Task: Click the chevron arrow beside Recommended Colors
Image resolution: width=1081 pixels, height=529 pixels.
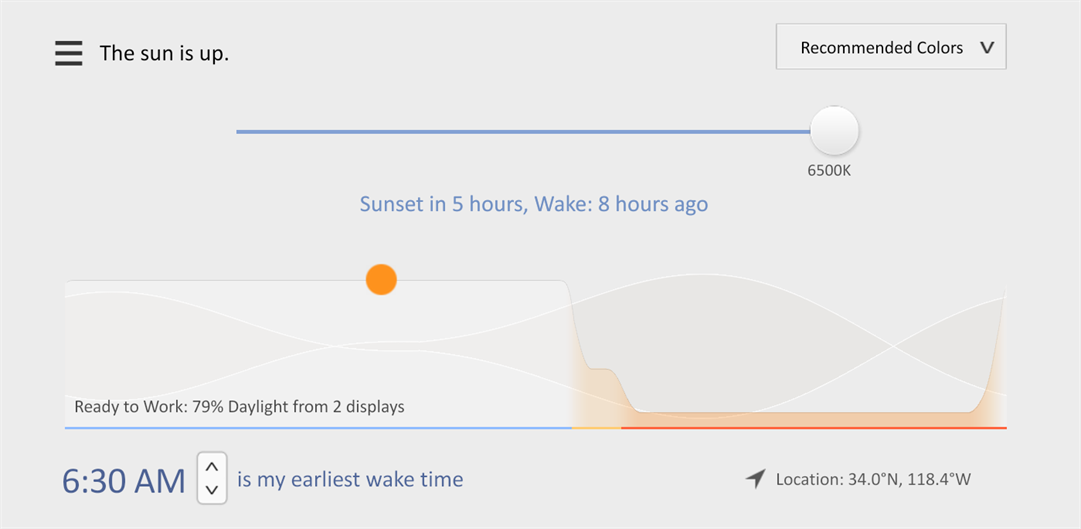Action: click(x=987, y=48)
